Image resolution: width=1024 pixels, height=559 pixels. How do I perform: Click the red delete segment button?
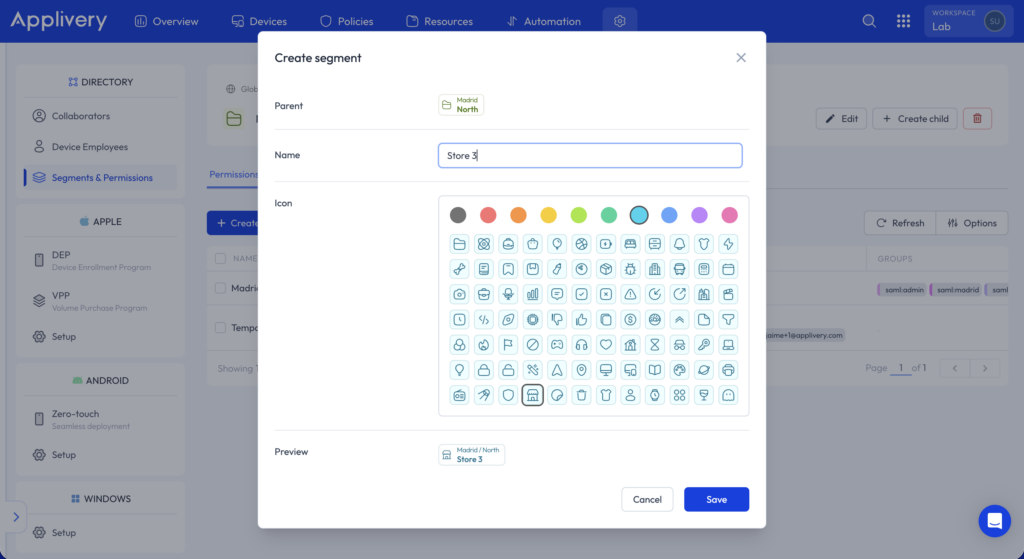[x=977, y=118]
